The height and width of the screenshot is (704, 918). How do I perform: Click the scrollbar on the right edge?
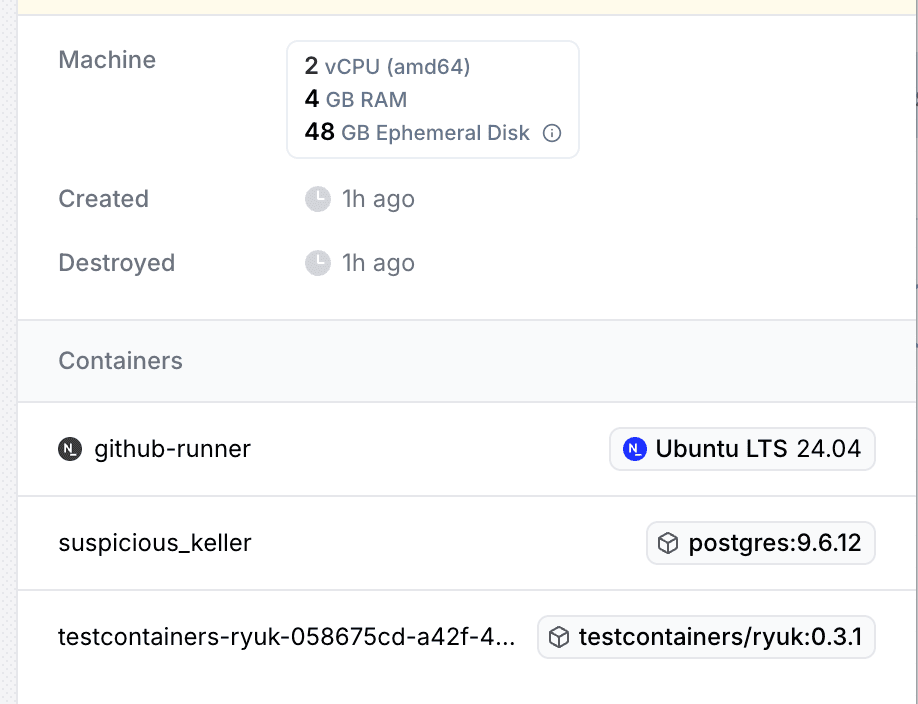(x=913, y=350)
